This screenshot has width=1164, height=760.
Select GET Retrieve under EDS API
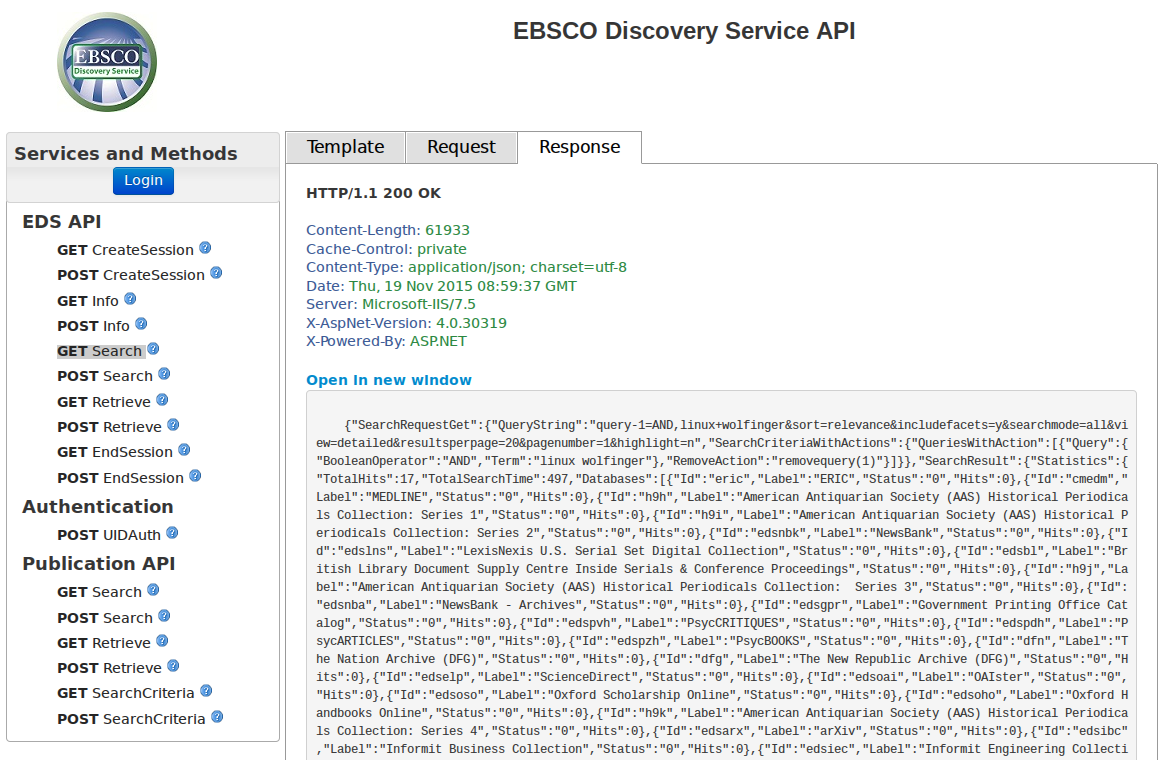(104, 402)
